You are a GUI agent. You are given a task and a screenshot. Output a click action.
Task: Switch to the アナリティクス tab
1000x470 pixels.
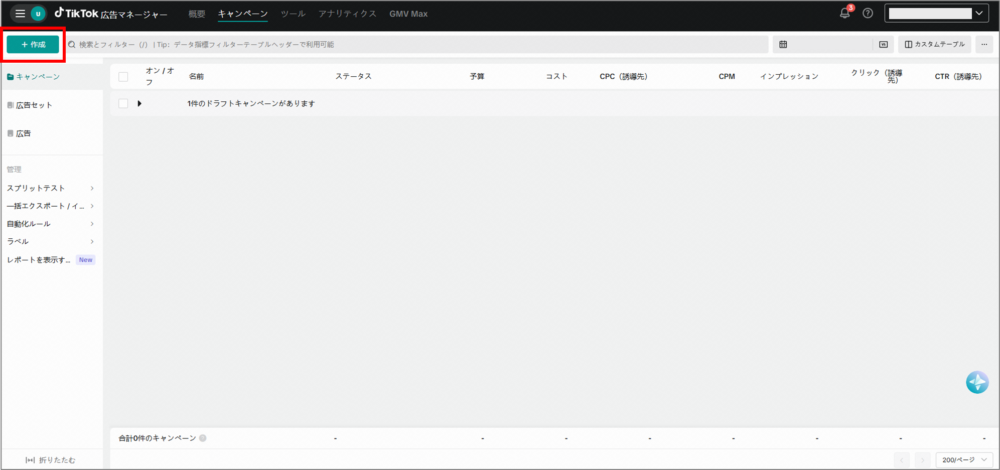[347, 14]
